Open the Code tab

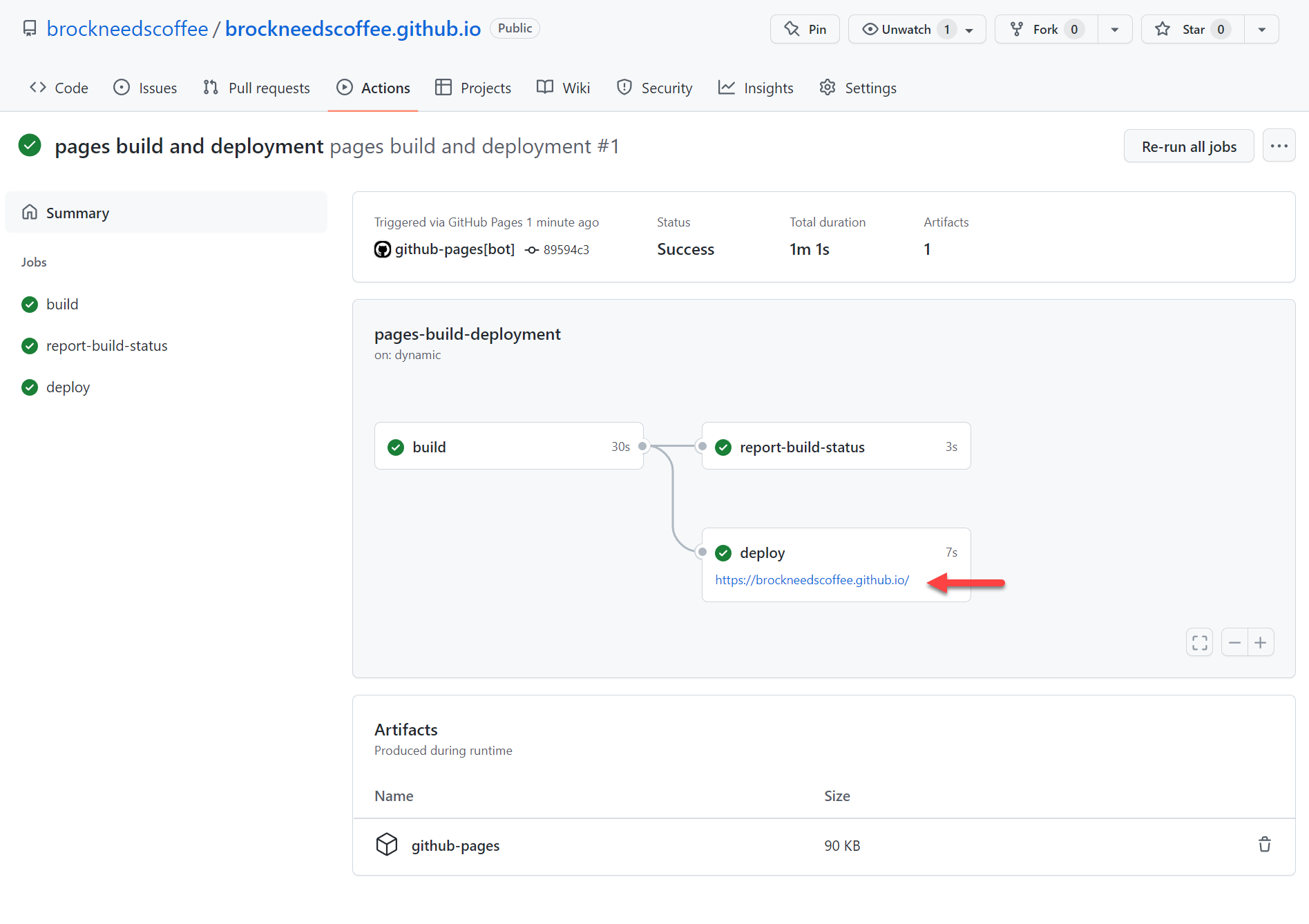[x=59, y=88]
